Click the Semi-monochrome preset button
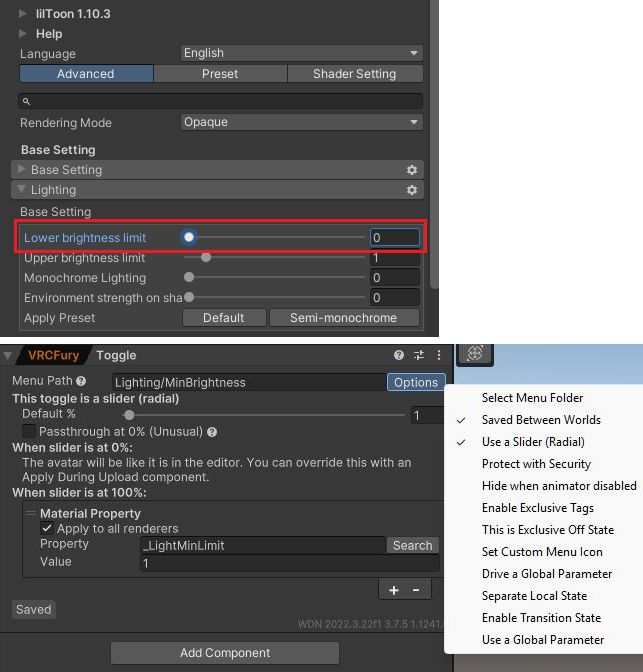The width and height of the screenshot is (643, 672). (x=343, y=318)
